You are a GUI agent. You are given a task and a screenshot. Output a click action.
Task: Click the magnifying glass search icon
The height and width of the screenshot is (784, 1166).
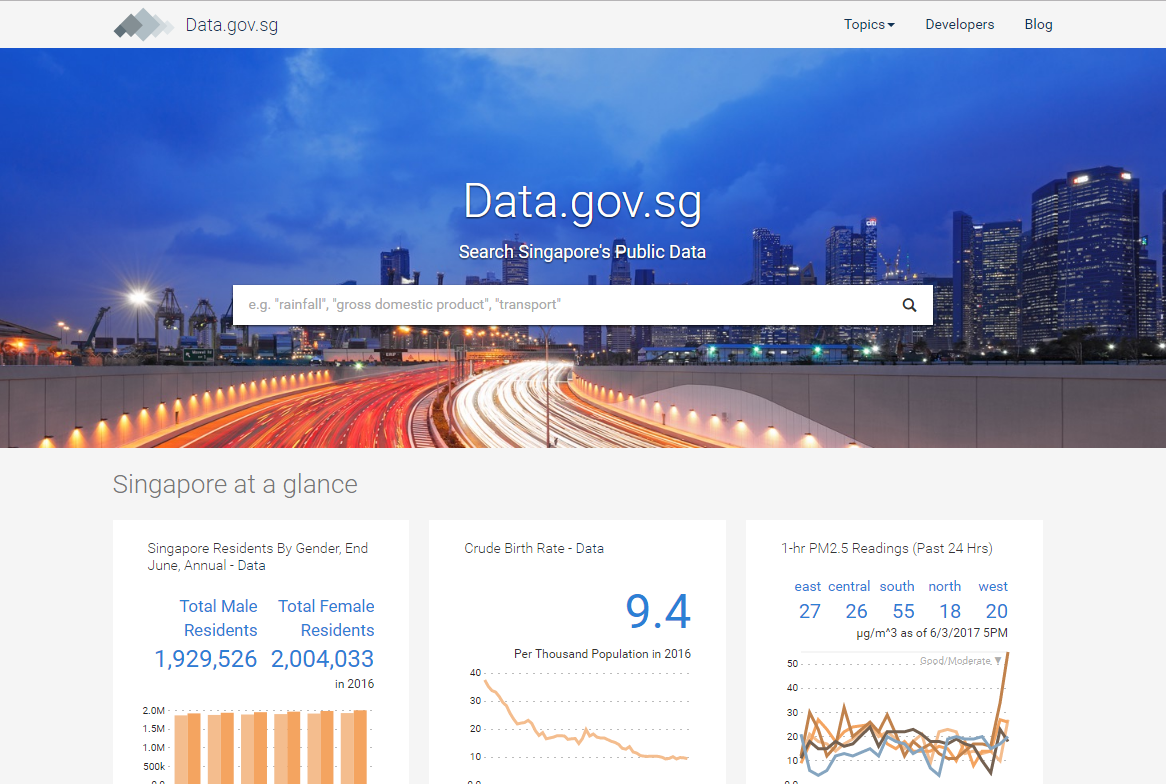point(909,305)
